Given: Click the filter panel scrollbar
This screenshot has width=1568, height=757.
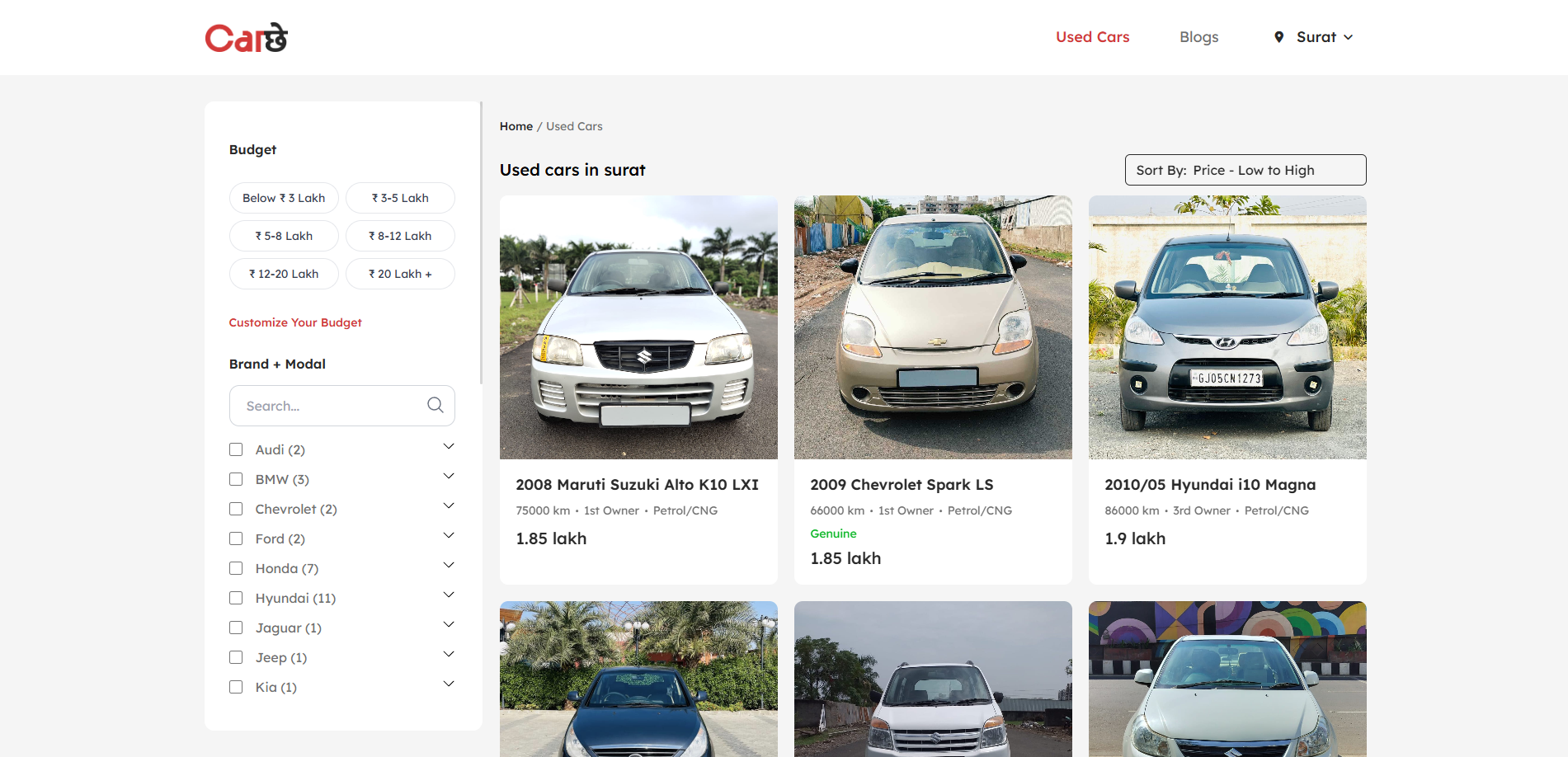Looking at the screenshot, I should point(481,242).
